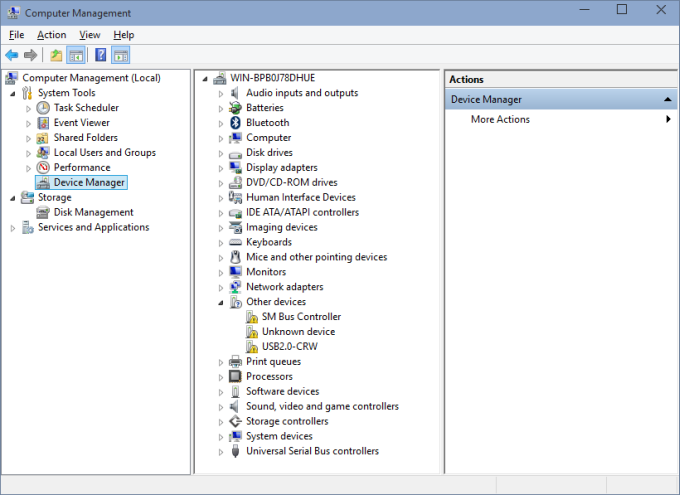680x495 pixels.
Task: Click the Bluetooth device category icon
Action: pos(235,123)
